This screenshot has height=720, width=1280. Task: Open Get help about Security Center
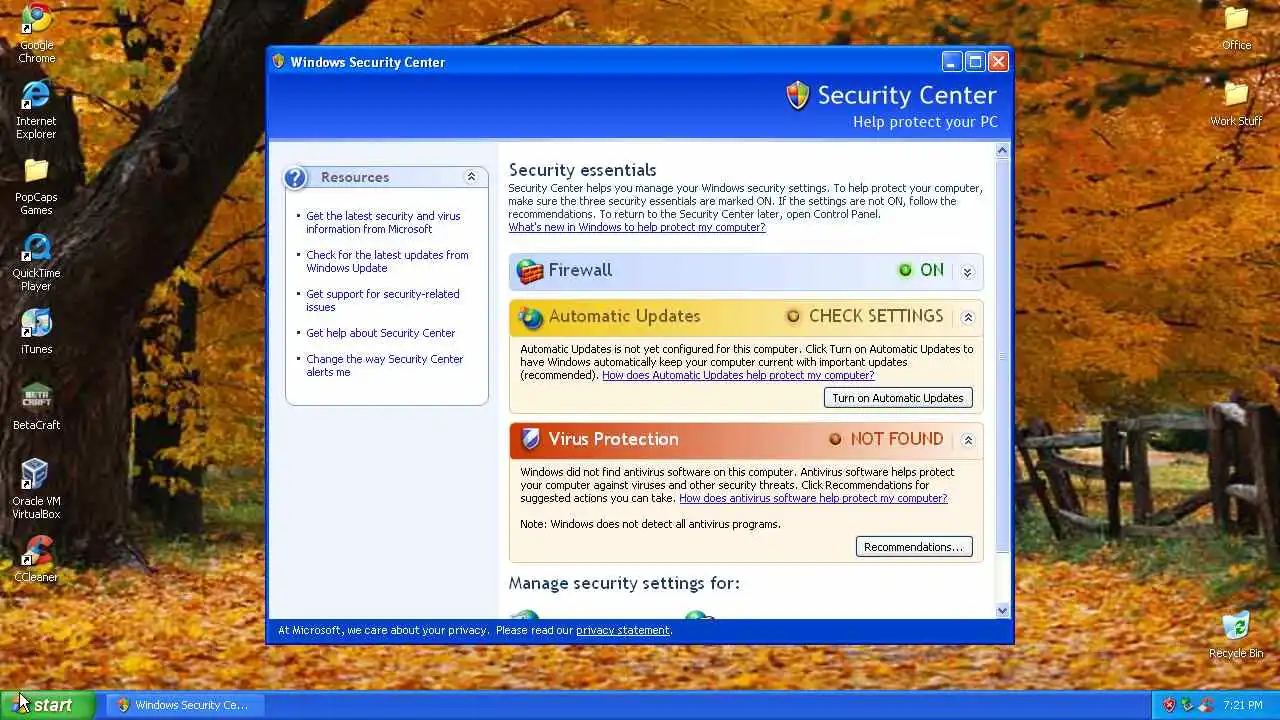[x=380, y=333]
